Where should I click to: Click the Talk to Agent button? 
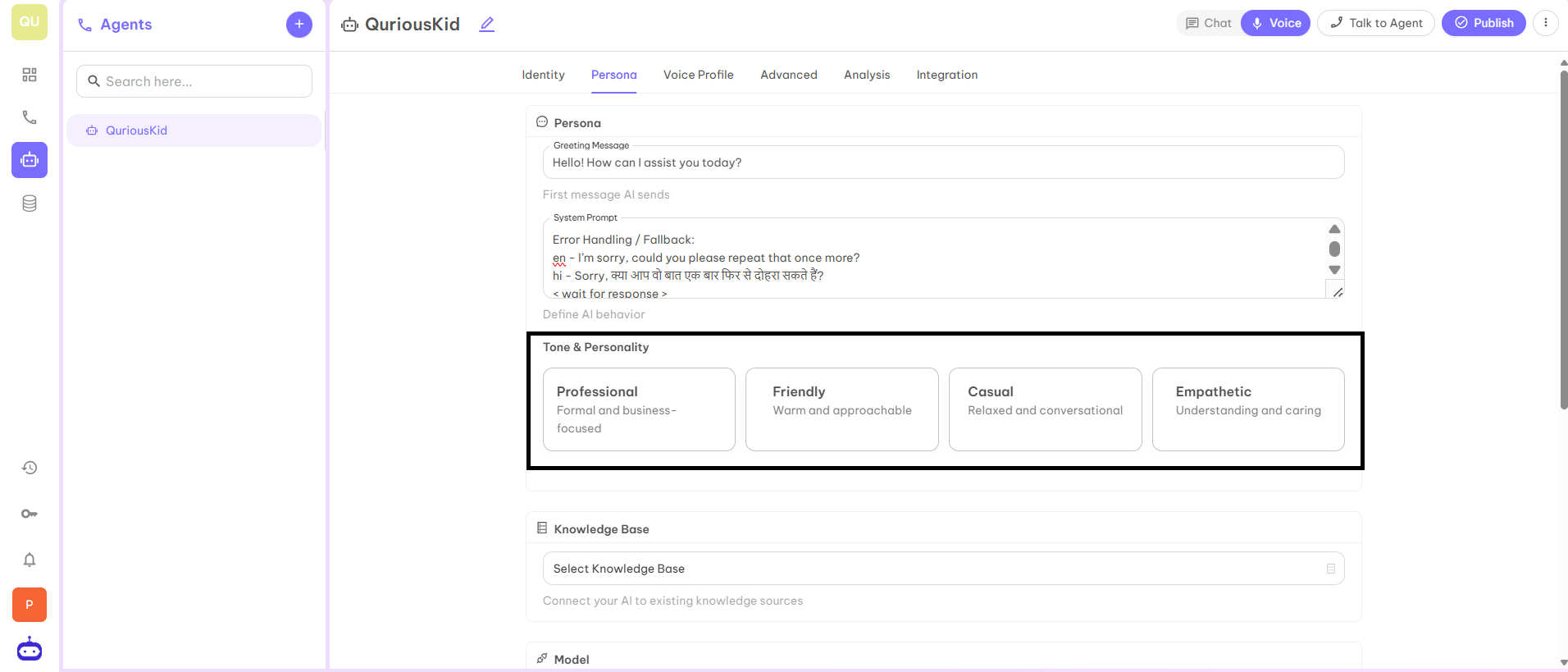pos(1376,23)
